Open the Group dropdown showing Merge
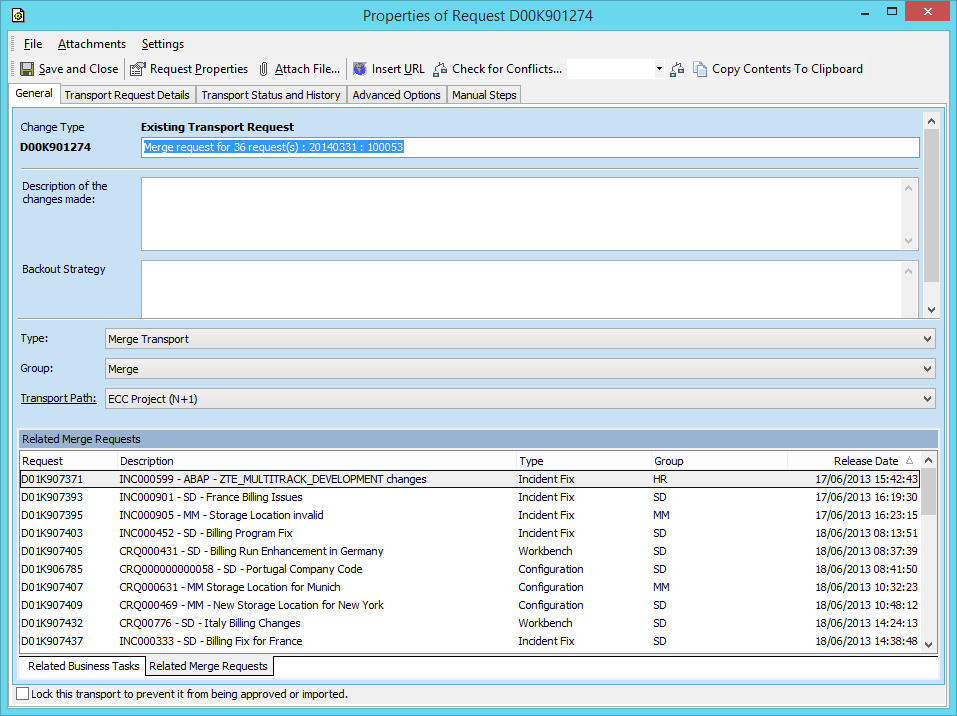The width and height of the screenshot is (957, 716). 928,369
